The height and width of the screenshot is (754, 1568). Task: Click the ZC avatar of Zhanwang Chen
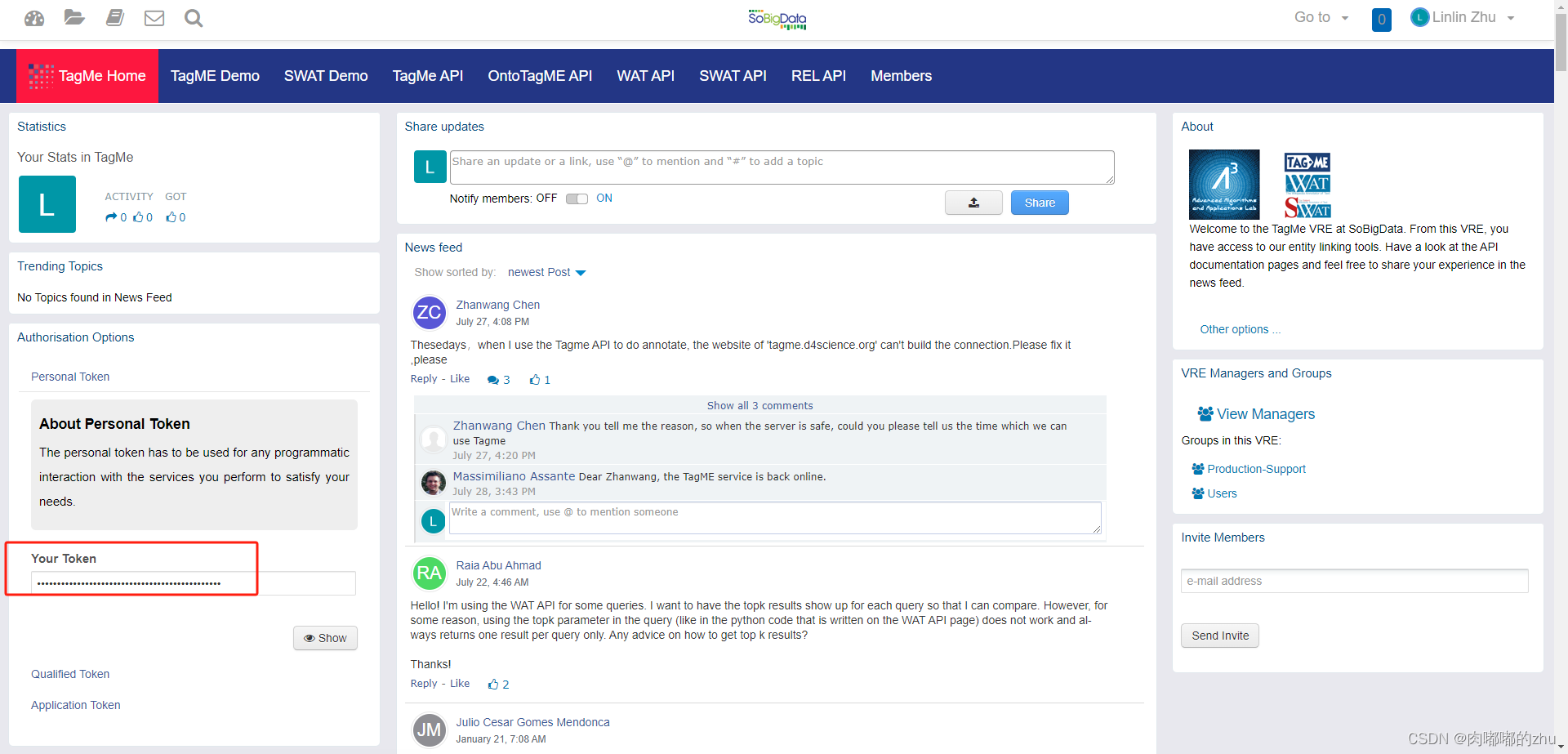[430, 312]
